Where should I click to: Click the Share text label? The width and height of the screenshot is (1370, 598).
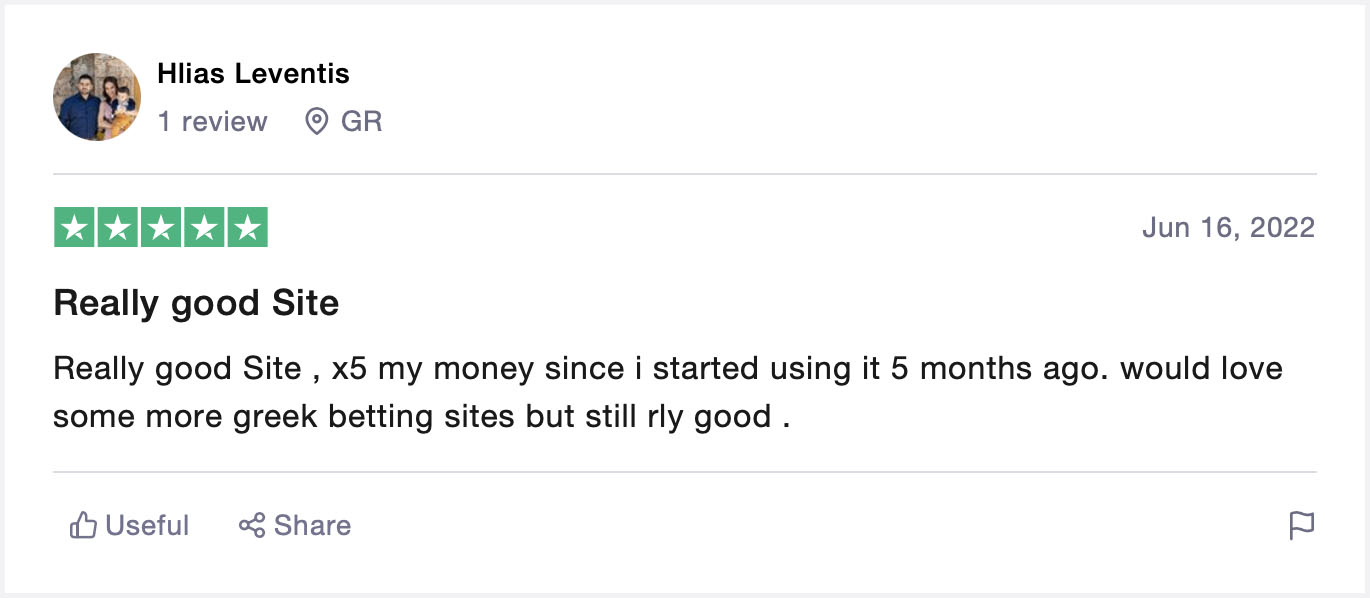point(312,525)
